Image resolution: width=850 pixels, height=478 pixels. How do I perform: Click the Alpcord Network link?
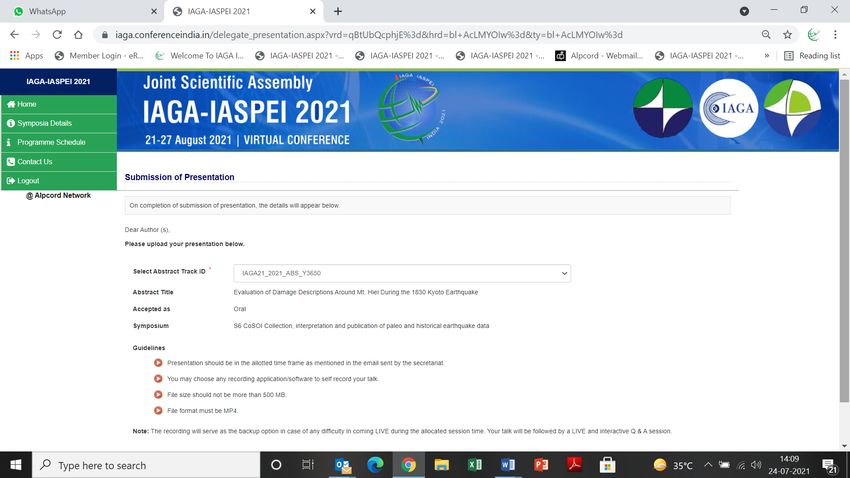pos(59,195)
